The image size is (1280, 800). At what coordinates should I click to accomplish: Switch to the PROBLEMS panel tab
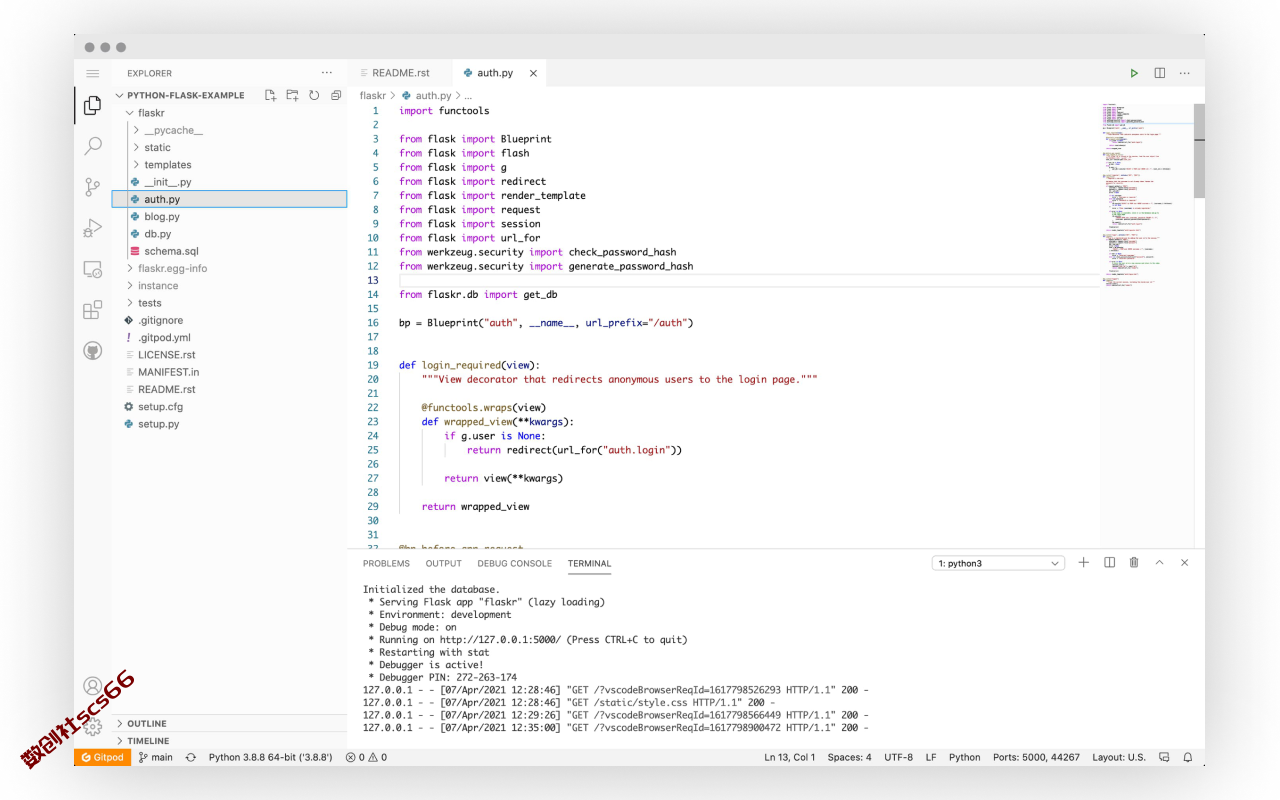[386, 563]
